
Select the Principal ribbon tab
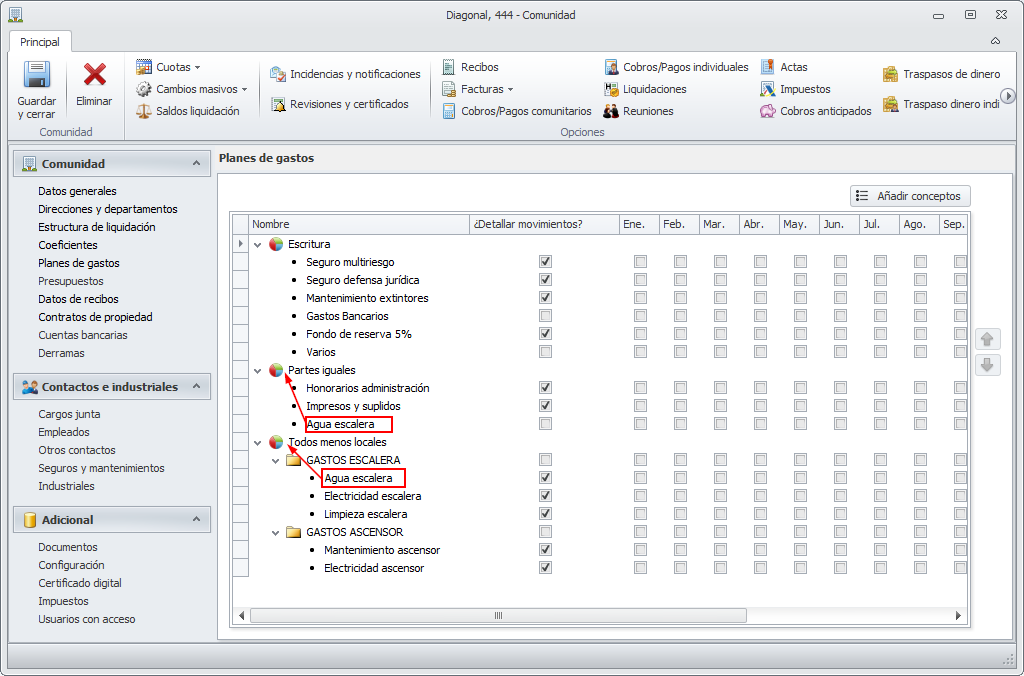tap(40, 42)
